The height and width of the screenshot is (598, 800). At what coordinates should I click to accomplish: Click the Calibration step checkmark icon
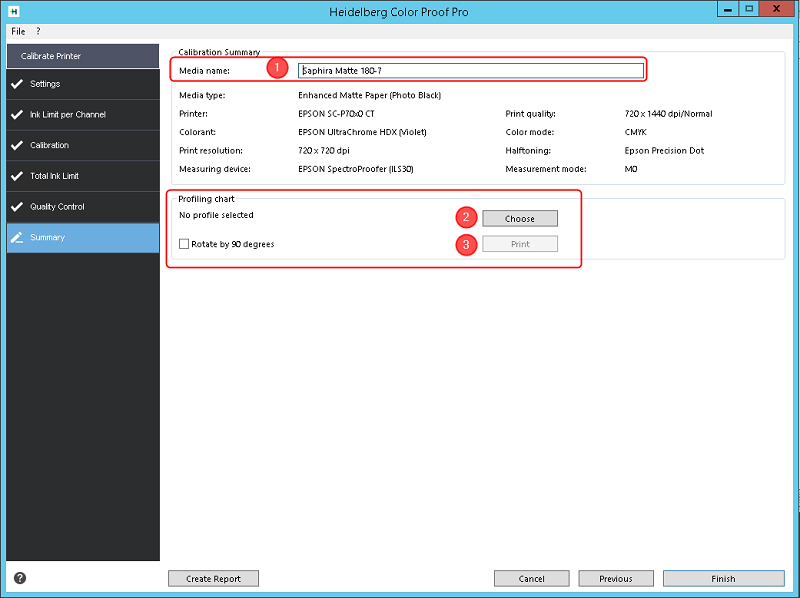click(x=17, y=145)
